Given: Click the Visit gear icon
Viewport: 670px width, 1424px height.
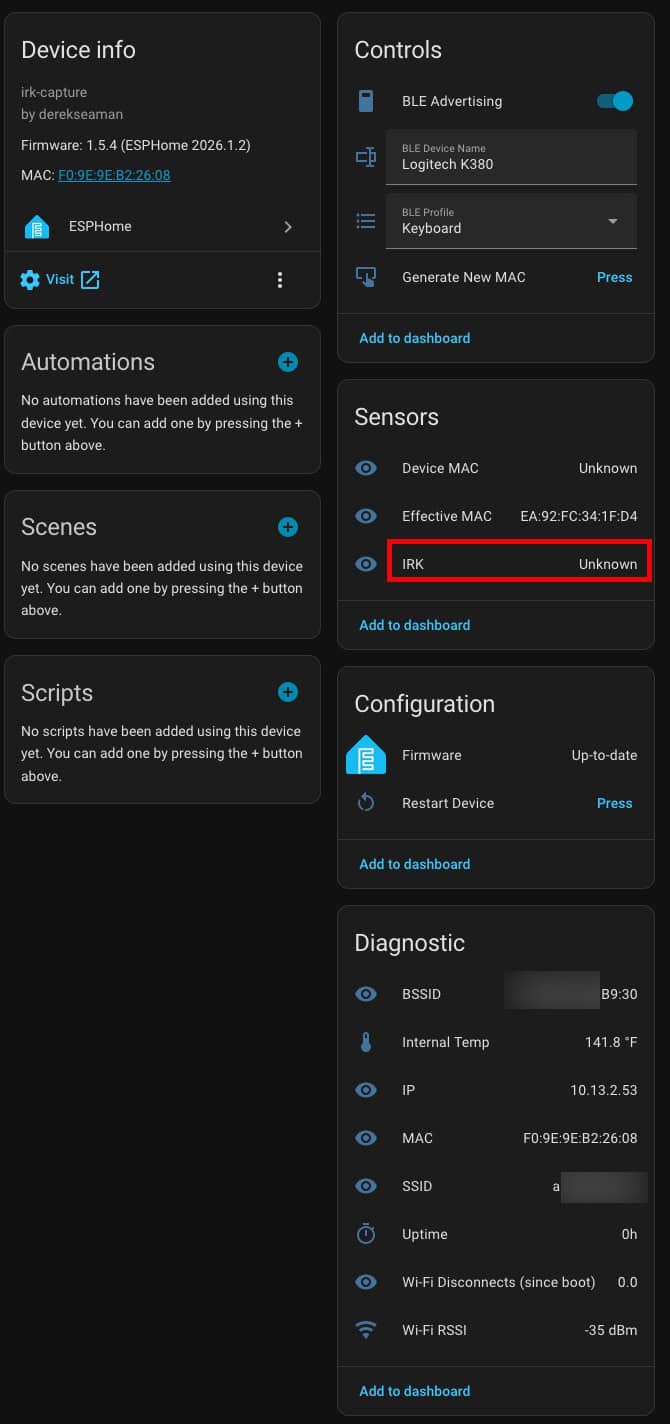Looking at the screenshot, I should coord(31,280).
